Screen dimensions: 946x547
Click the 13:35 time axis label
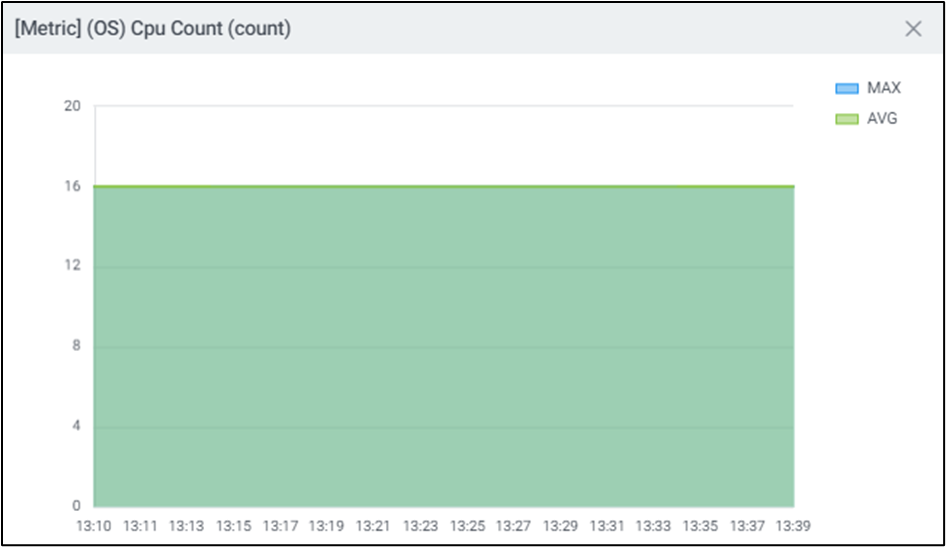[700, 525]
